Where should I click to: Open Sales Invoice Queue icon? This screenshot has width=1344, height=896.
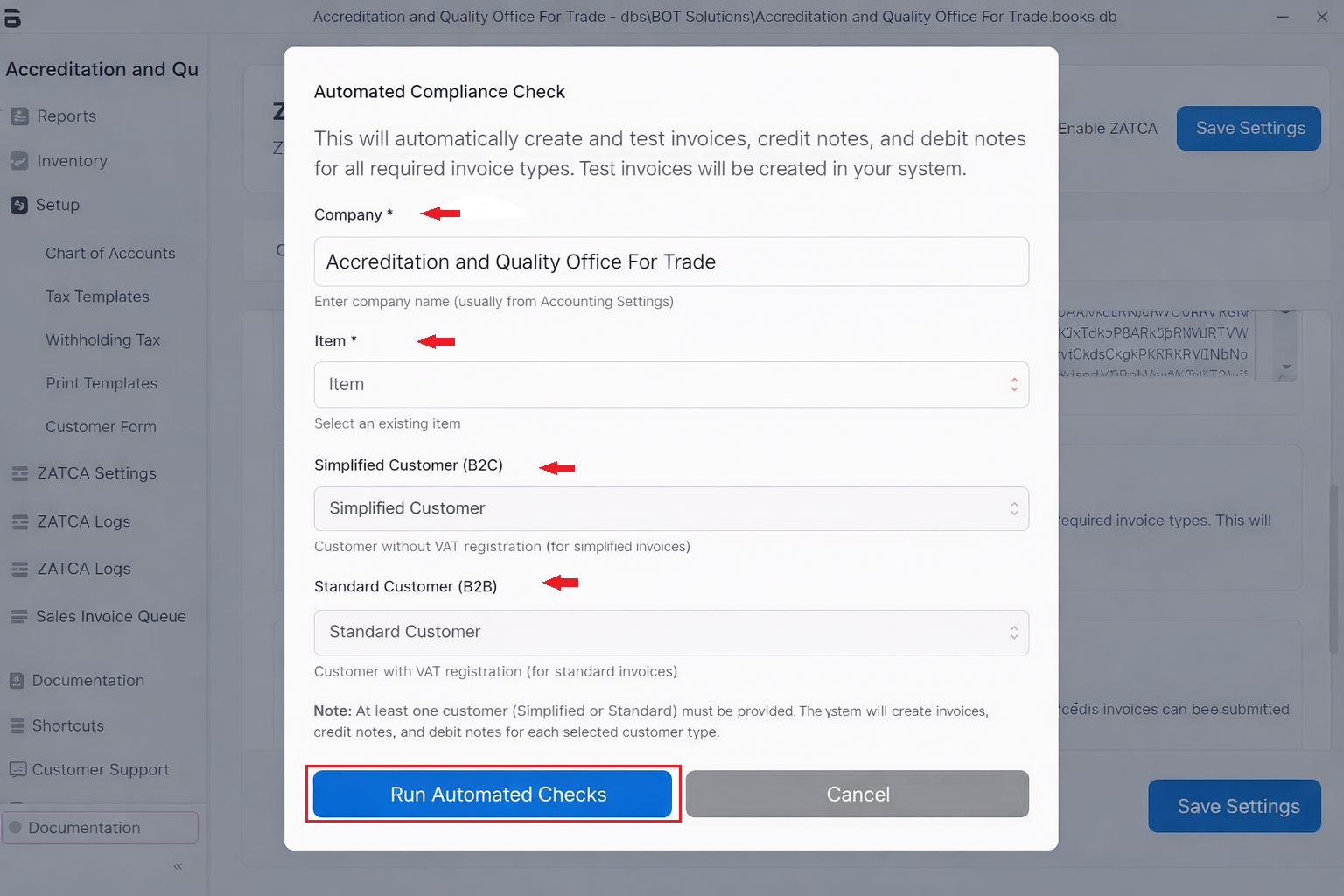pyautogui.click(x=19, y=617)
